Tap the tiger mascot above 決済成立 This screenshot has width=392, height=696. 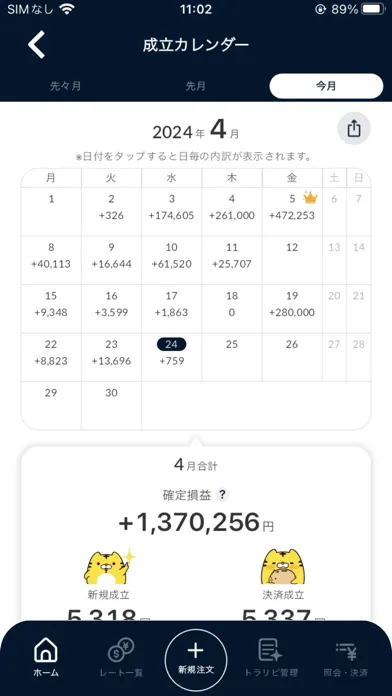coord(283,567)
